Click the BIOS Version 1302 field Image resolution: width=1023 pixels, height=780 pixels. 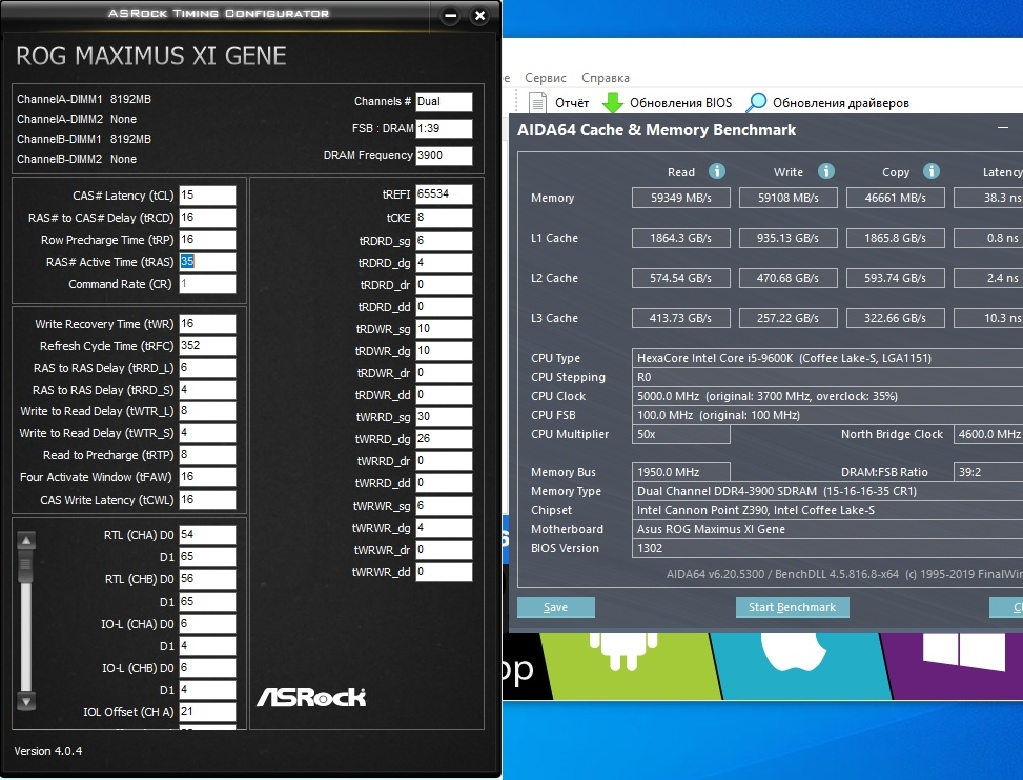[x=827, y=548]
